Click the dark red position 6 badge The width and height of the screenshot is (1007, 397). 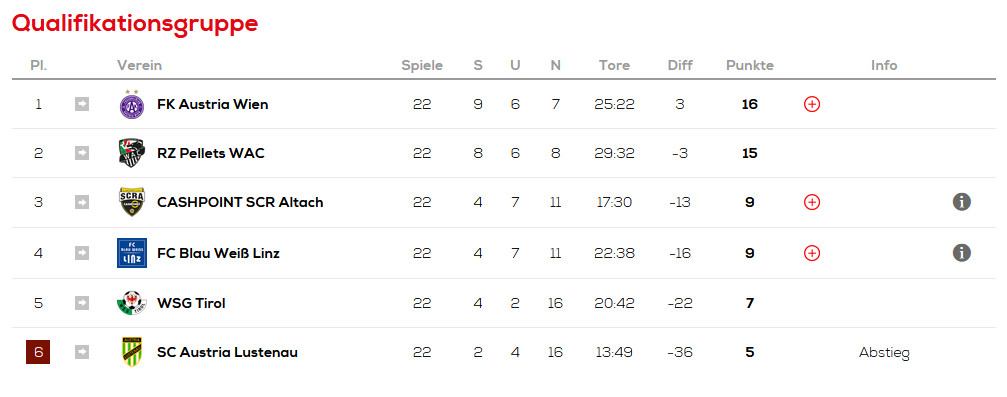(38, 352)
